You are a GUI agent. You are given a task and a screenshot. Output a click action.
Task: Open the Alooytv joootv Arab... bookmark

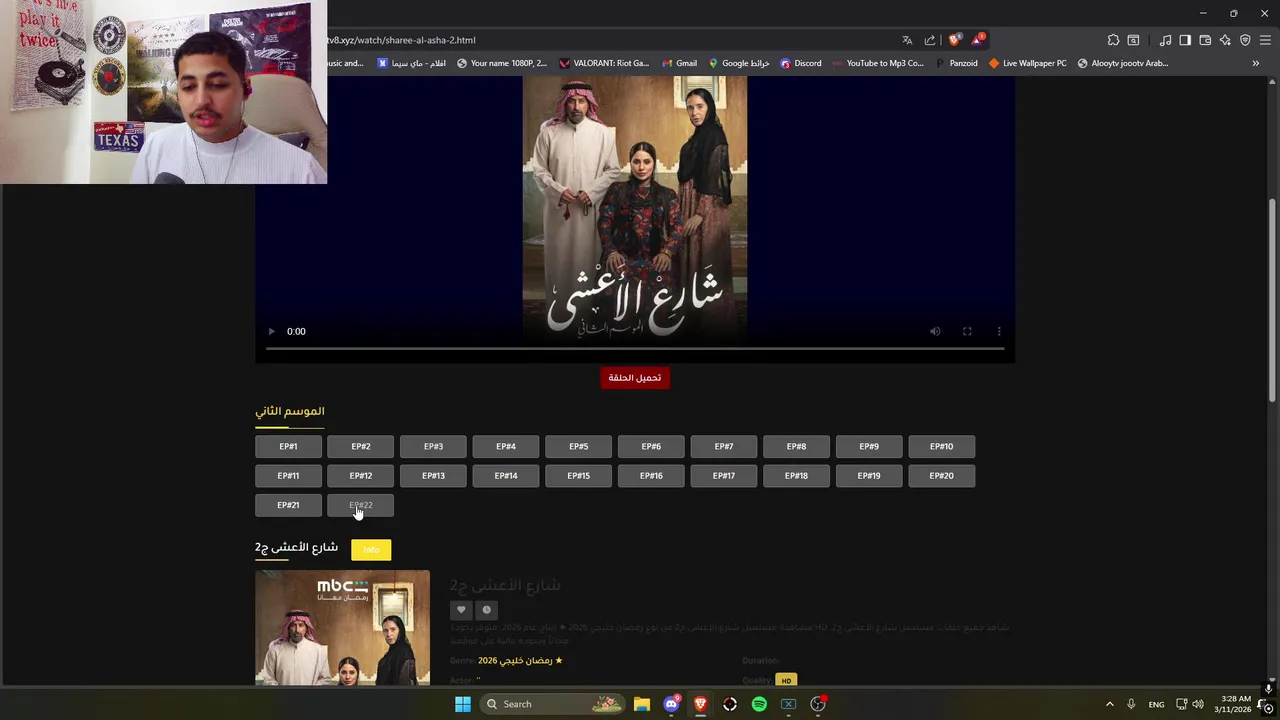(1122, 63)
